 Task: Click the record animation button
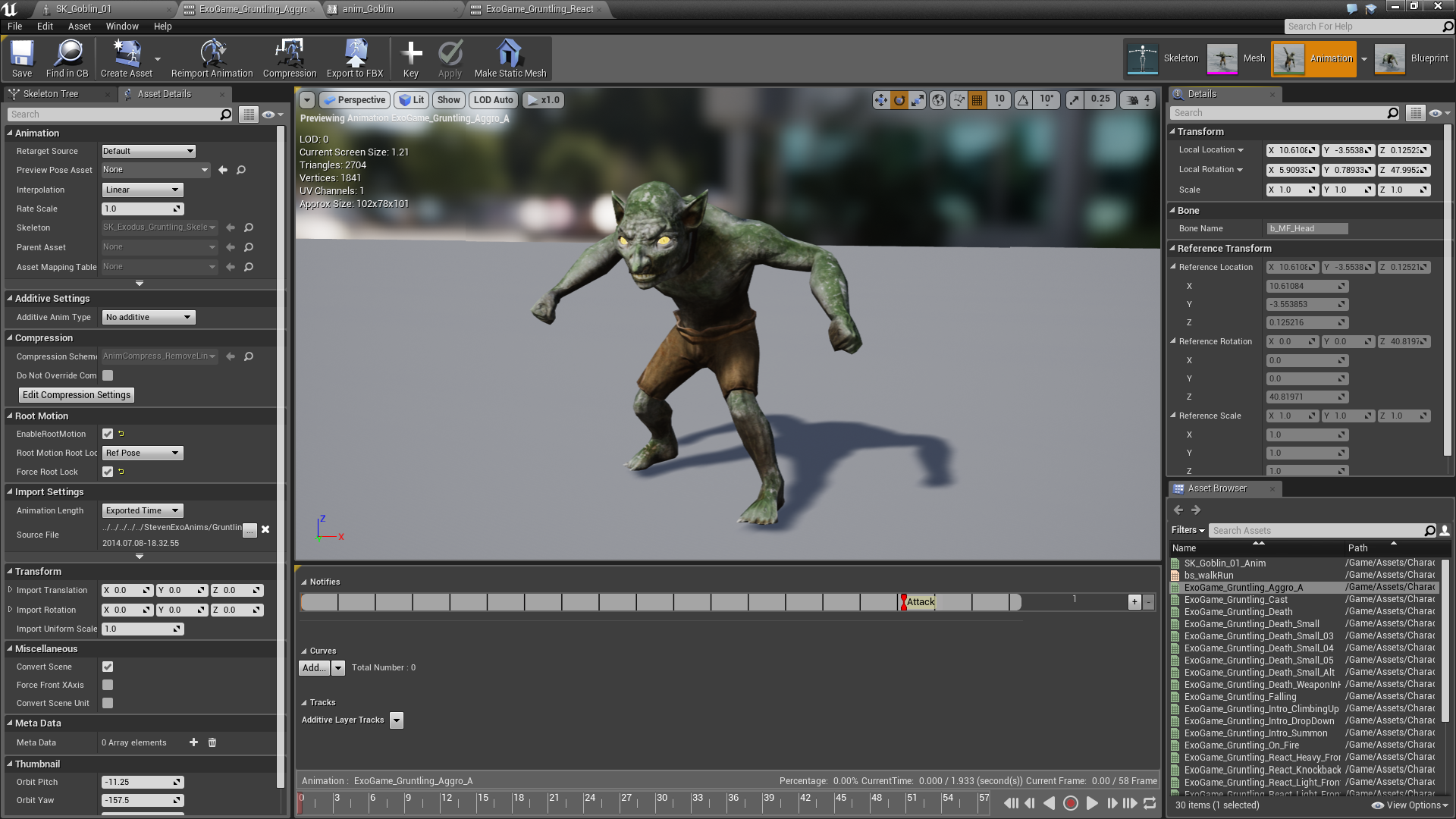[1071, 803]
